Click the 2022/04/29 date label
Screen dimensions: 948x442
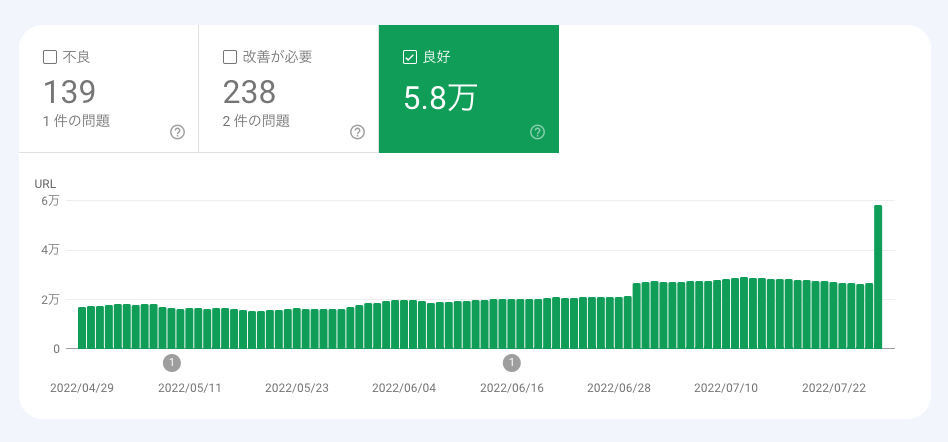[82, 388]
